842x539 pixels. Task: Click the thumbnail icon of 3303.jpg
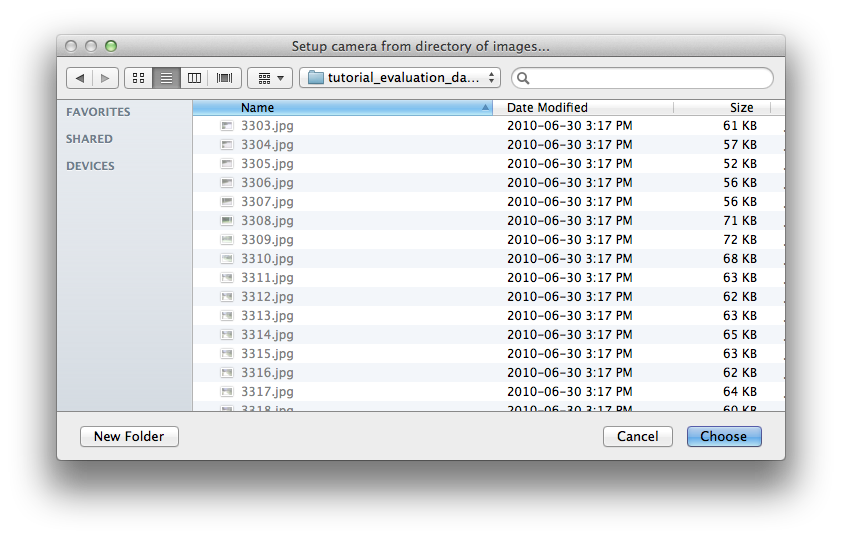tap(227, 126)
